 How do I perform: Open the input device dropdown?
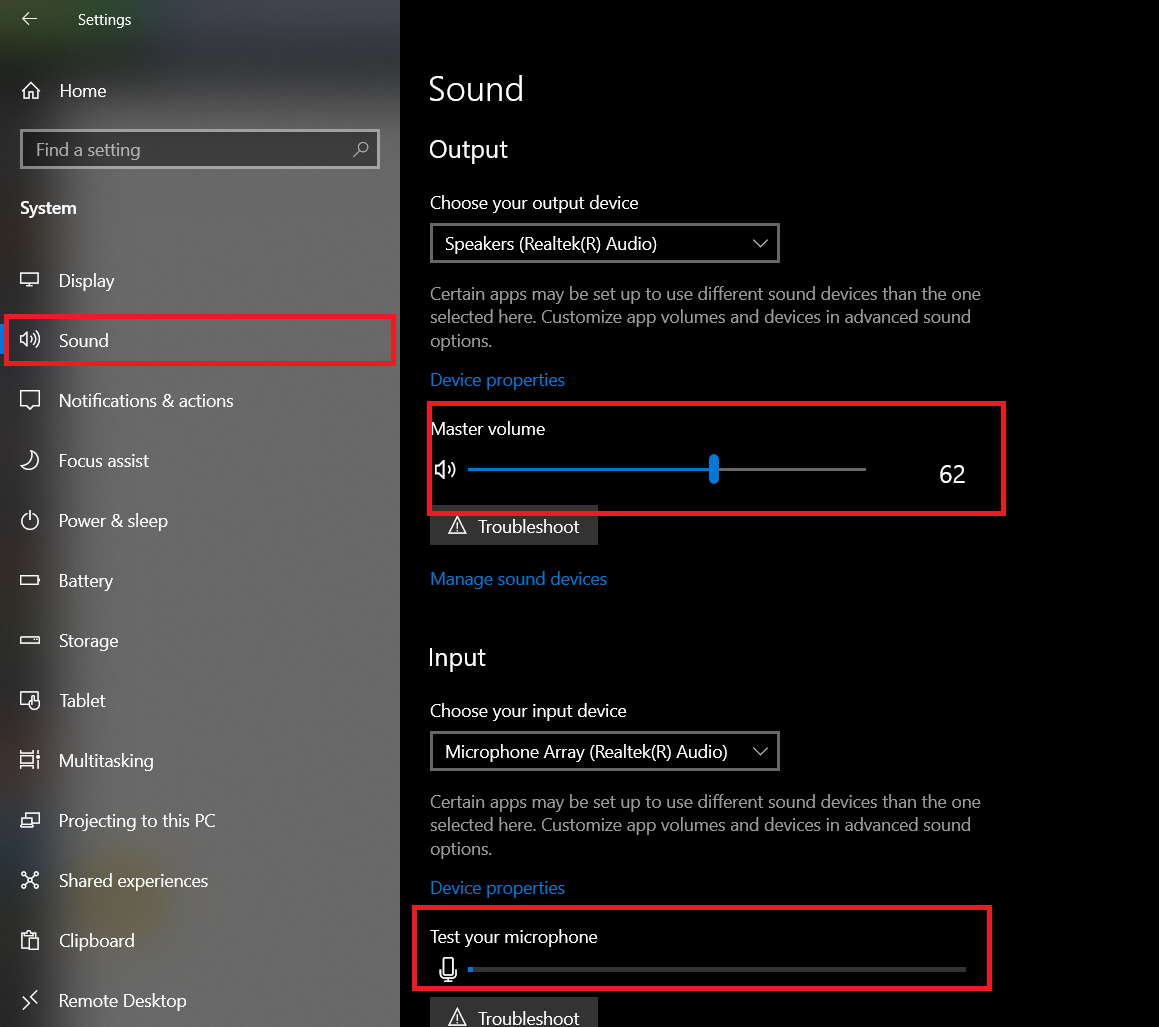pyautogui.click(x=604, y=752)
